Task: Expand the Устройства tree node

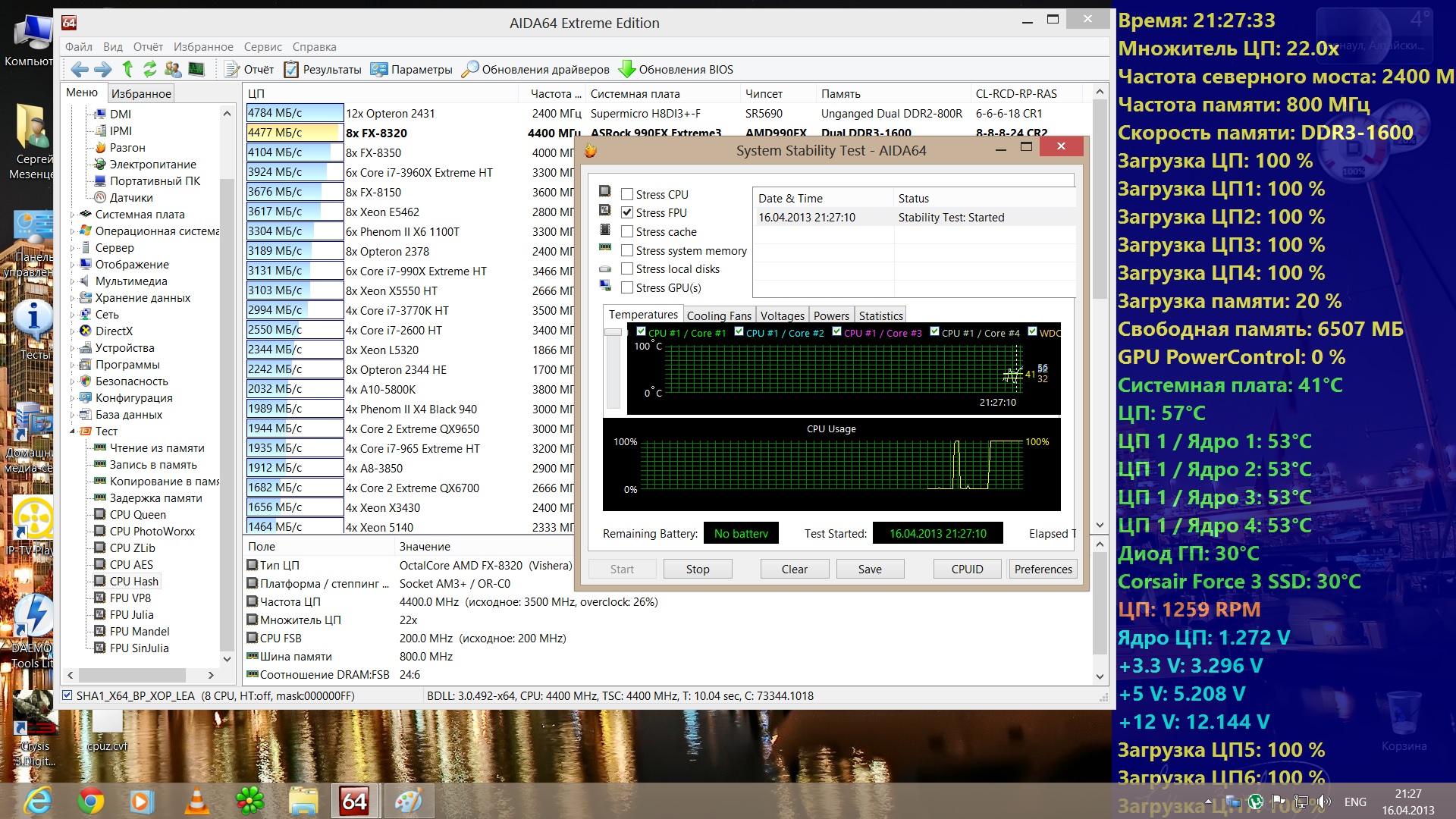Action: (x=73, y=348)
